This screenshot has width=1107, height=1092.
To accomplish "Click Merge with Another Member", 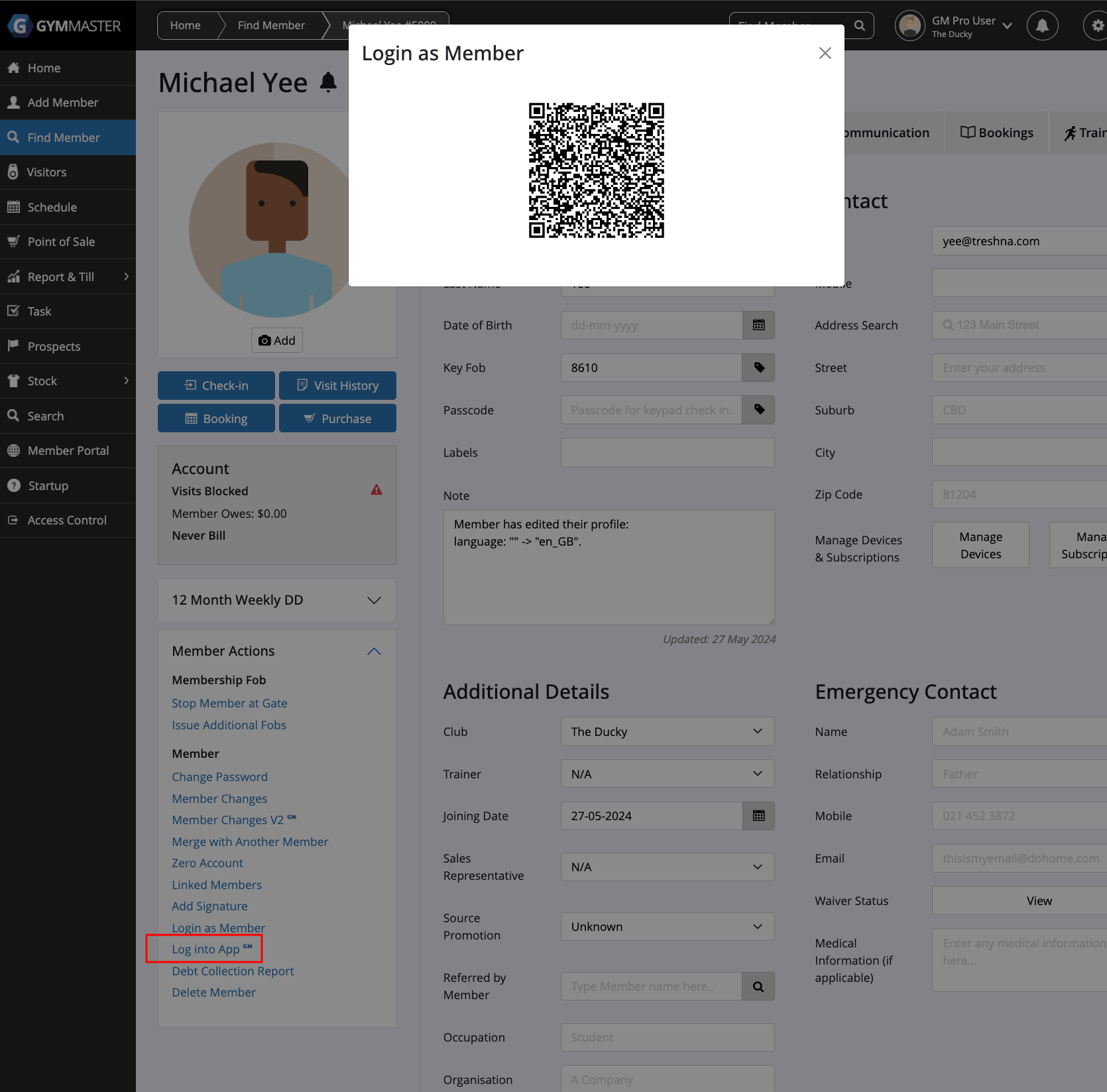I will click(x=250, y=842).
